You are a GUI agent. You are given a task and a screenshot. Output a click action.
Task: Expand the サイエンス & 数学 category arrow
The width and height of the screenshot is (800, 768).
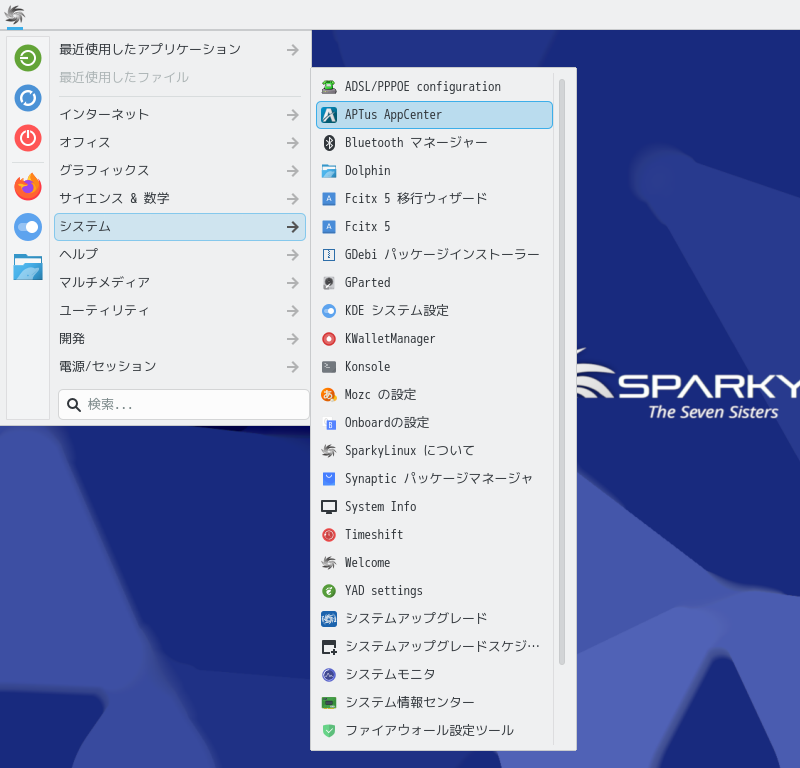click(292, 199)
